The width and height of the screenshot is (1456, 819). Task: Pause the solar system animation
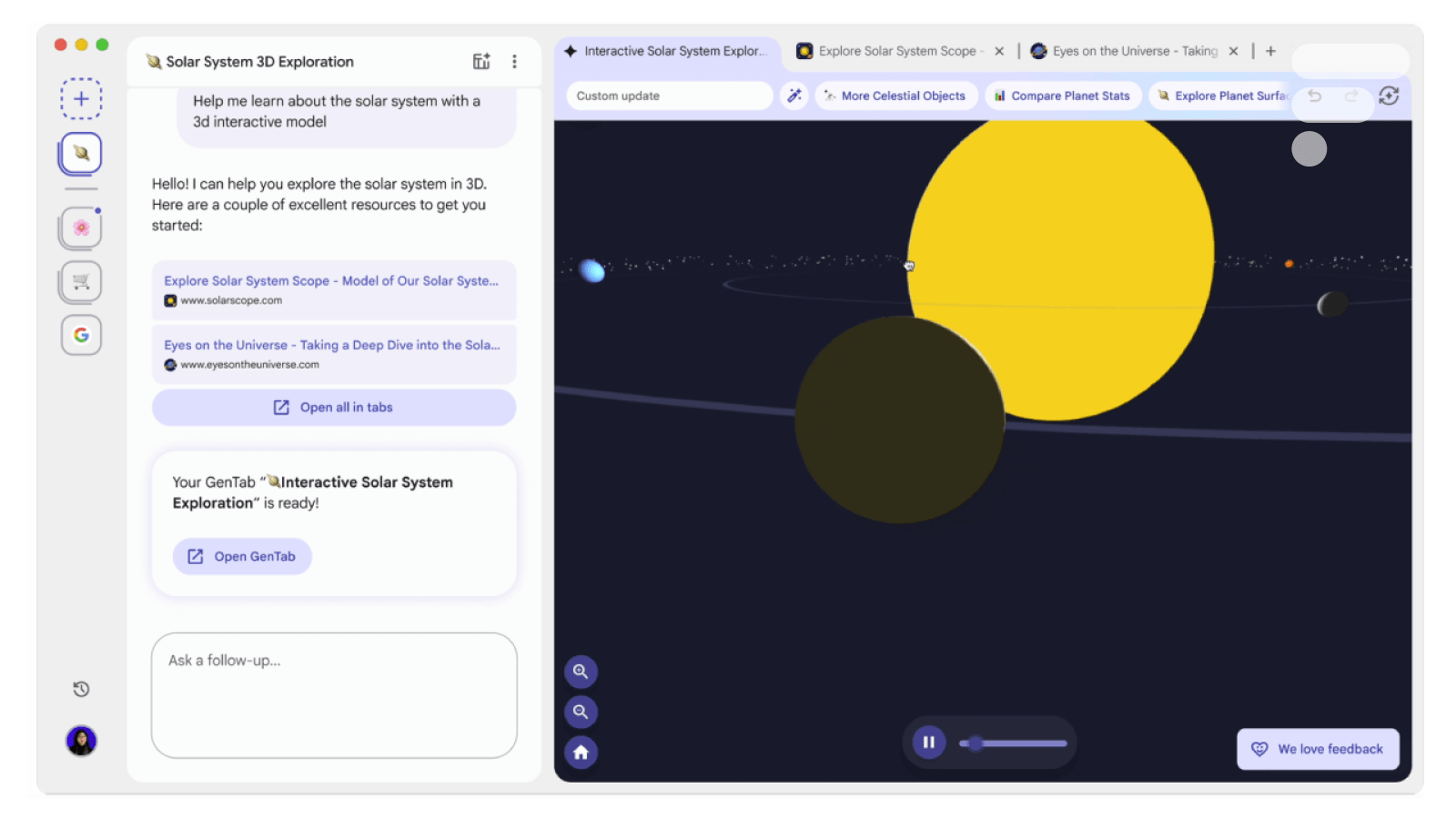click(928, 743)
